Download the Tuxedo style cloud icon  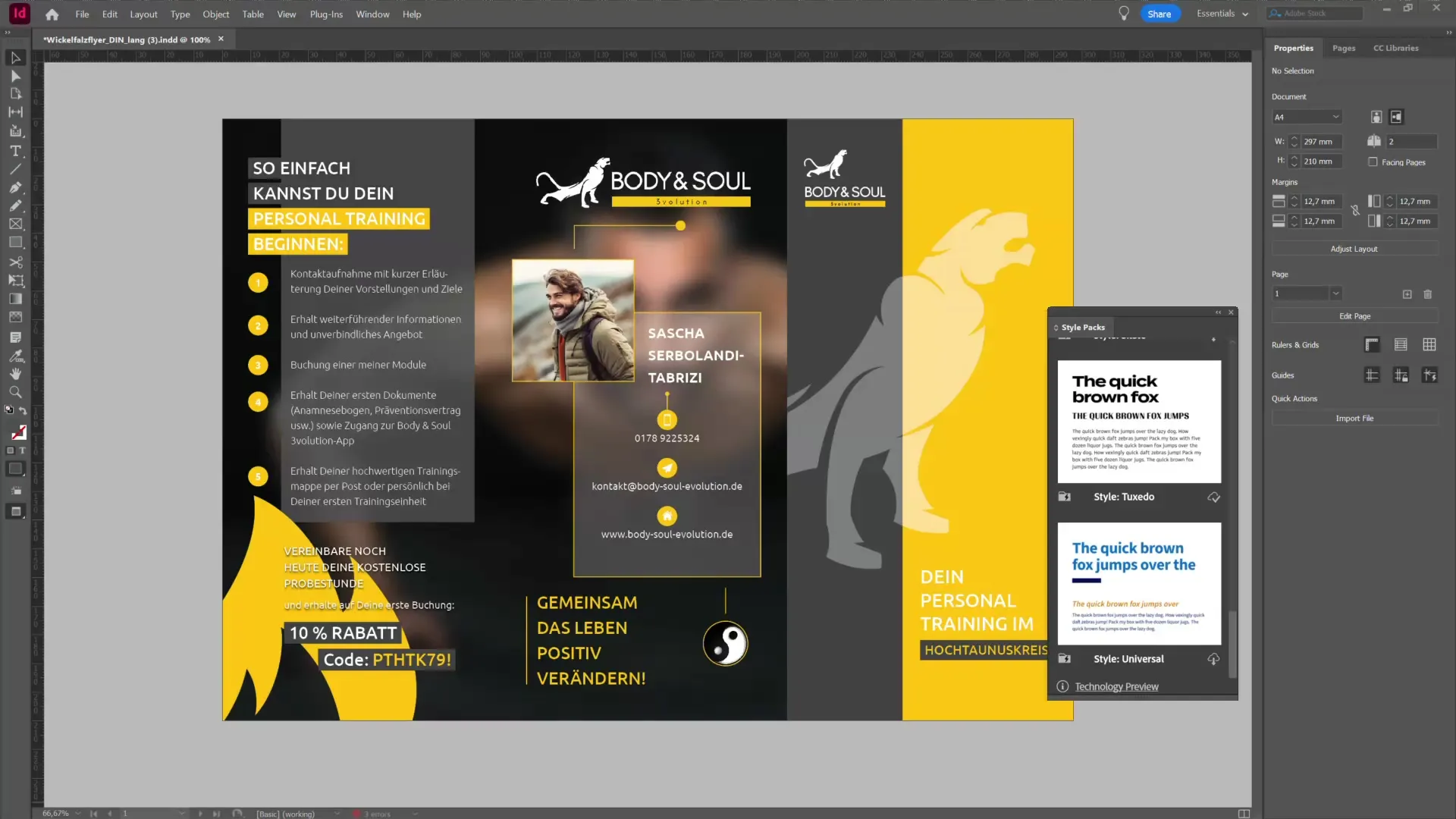click(x=1213, y=497)
